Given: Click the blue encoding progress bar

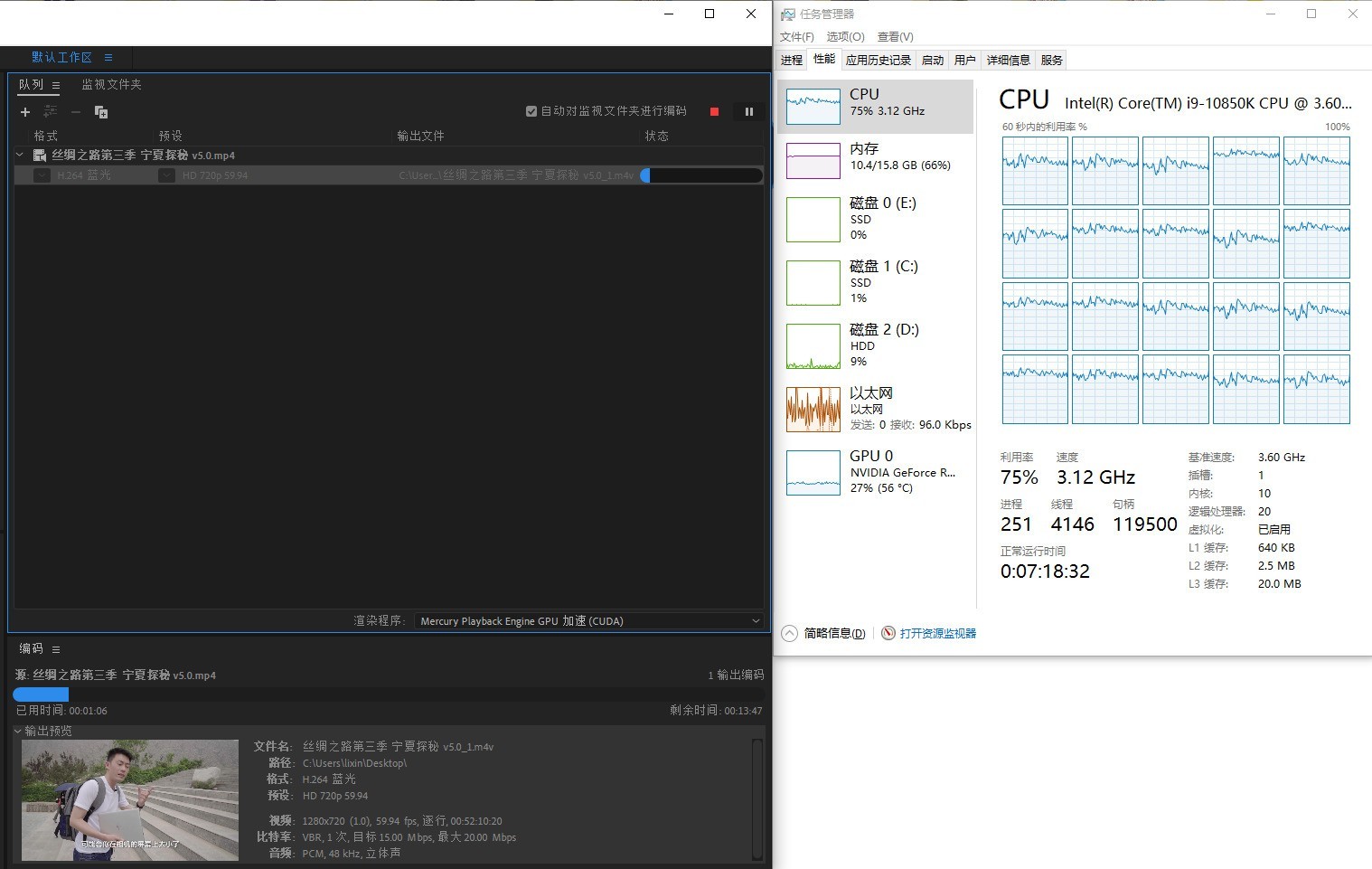Looking at the screenshot, I should click(x=41, y=694).
